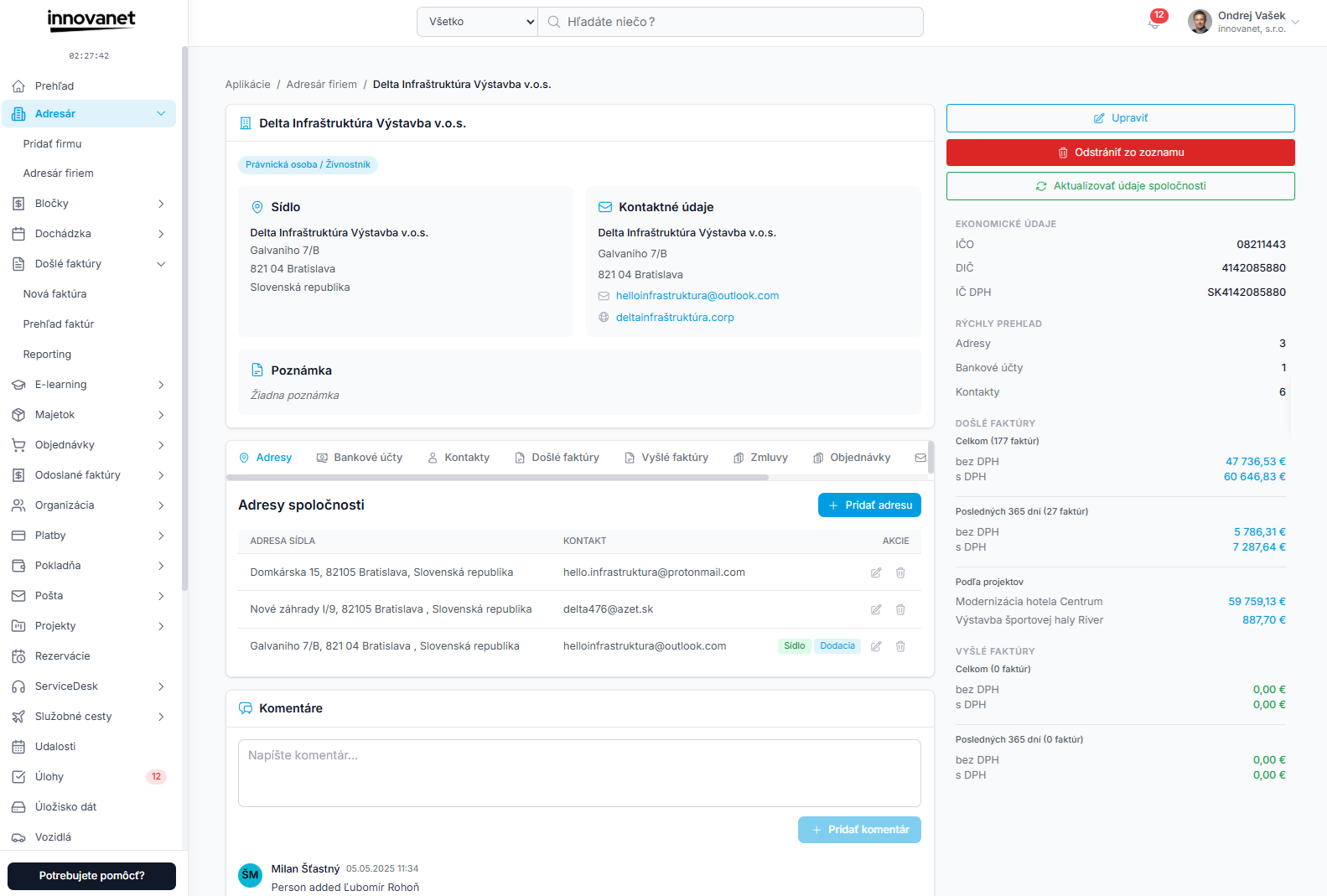Expand the E-learning sidebar section
The image size is (1327, 896).
click(161, 385)
